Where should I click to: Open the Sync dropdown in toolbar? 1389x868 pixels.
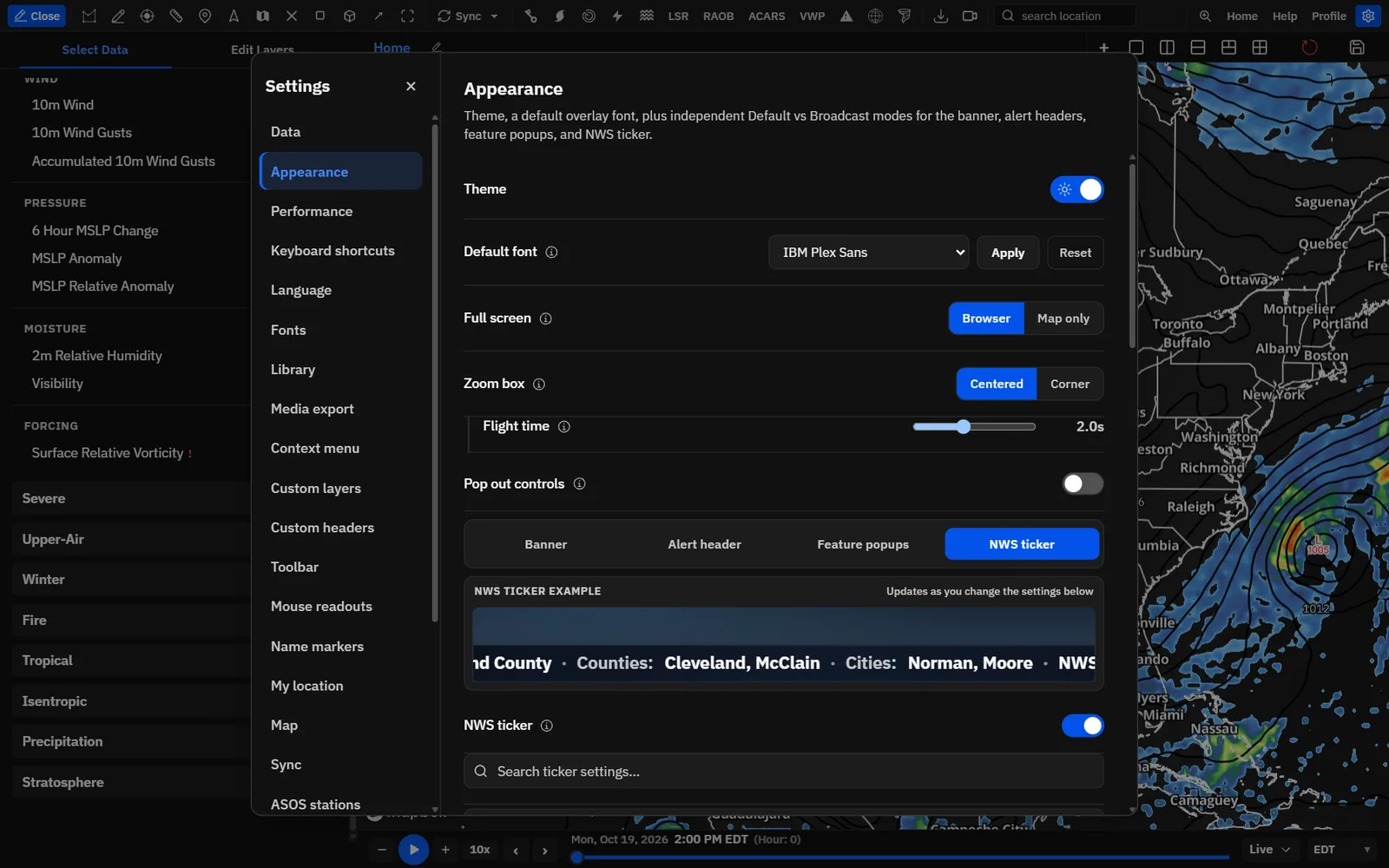pyautogui.click(x=468, y=16)
